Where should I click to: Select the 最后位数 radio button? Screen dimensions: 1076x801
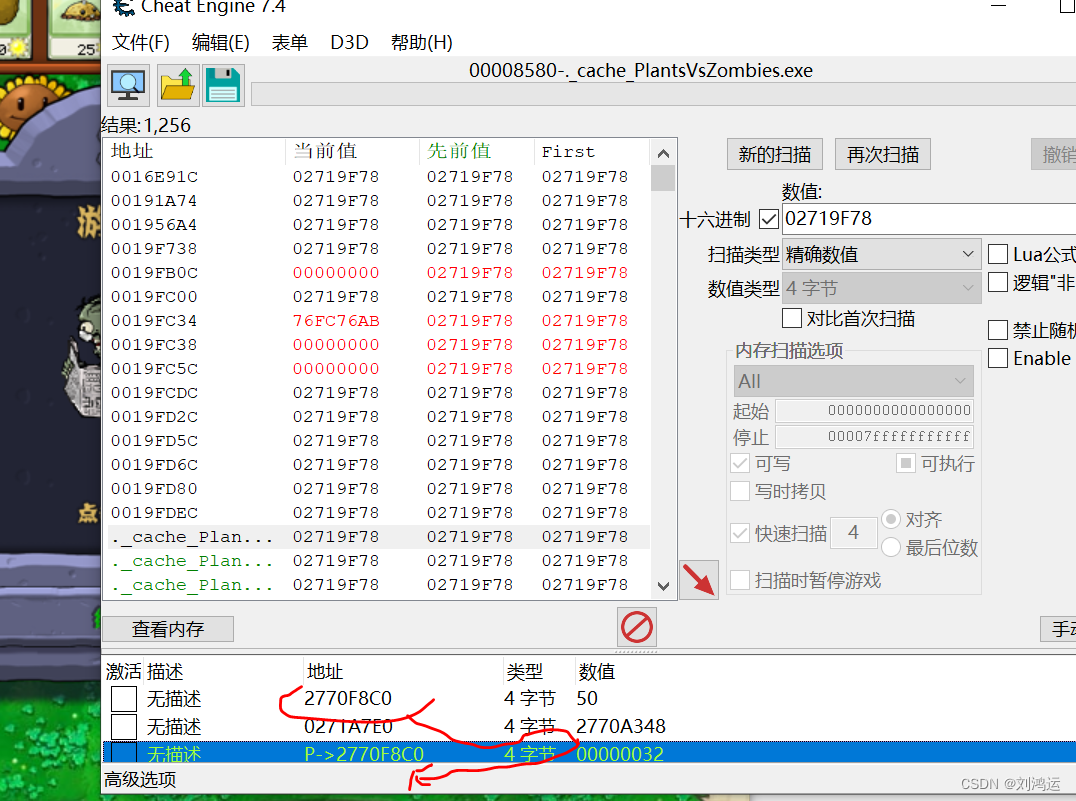coord(891,547)
